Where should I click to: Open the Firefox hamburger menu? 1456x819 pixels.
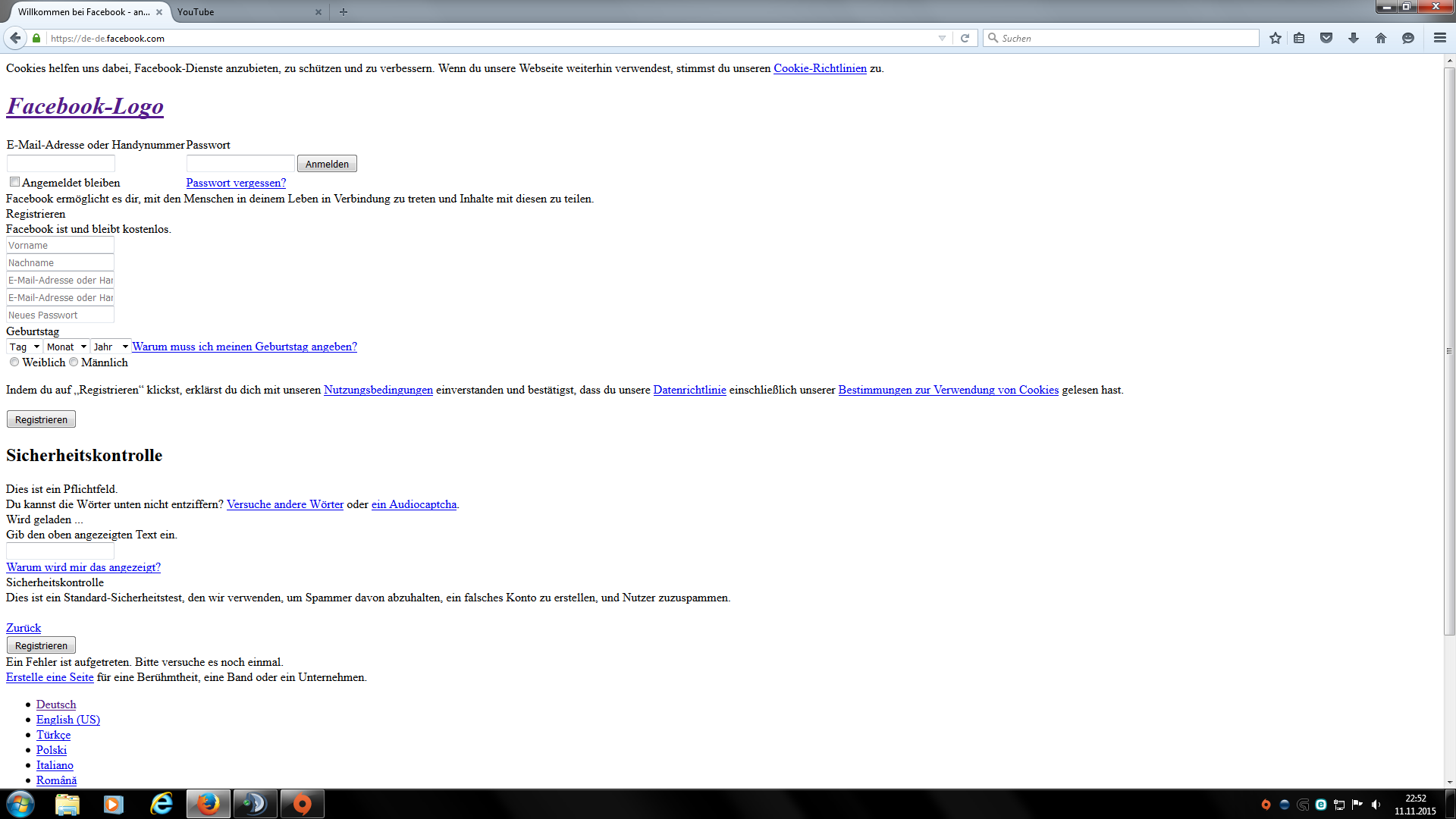pyautogui.click(x=1440, y=38)
